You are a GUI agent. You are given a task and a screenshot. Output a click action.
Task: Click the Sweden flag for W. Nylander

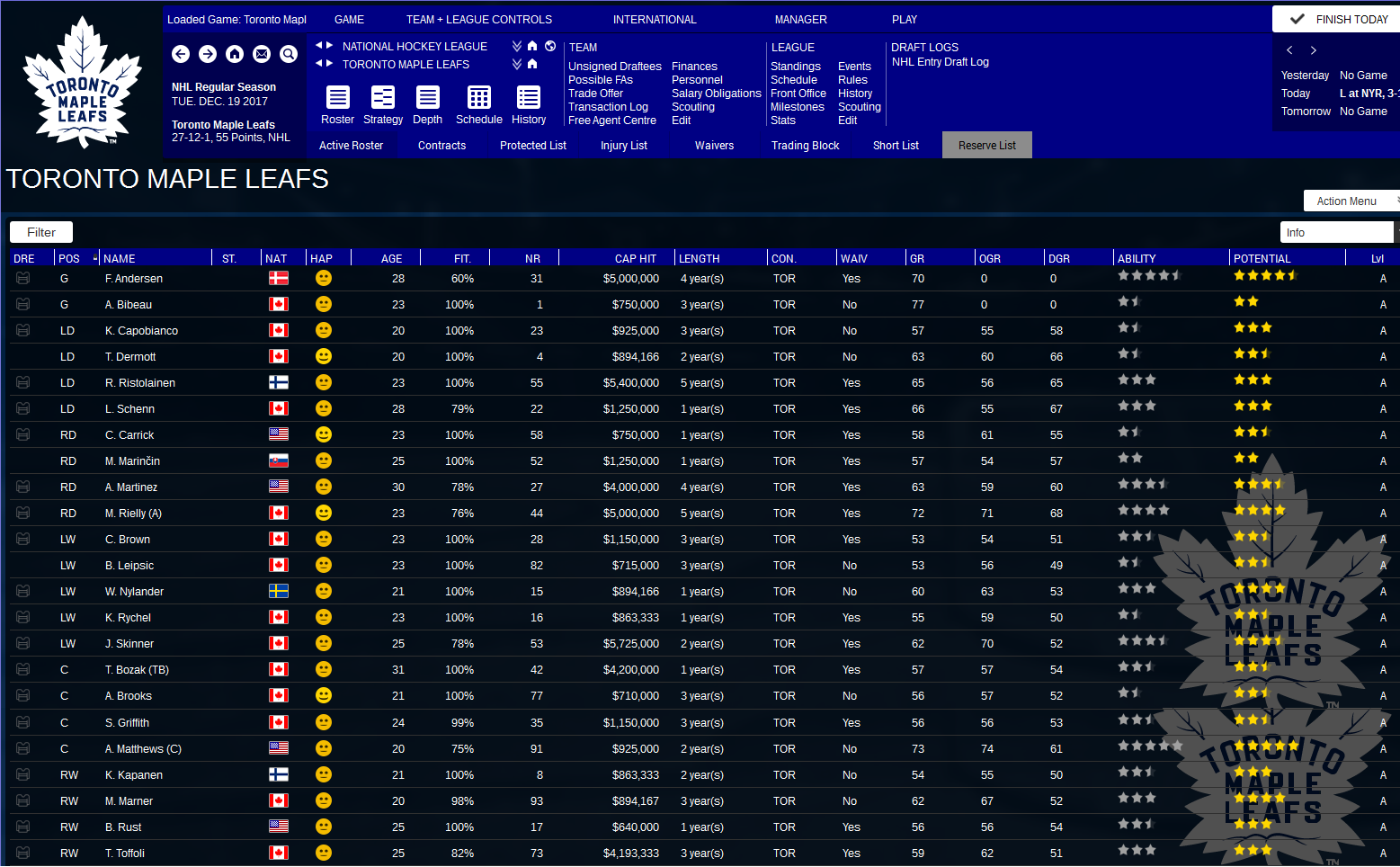pos(279,591)
